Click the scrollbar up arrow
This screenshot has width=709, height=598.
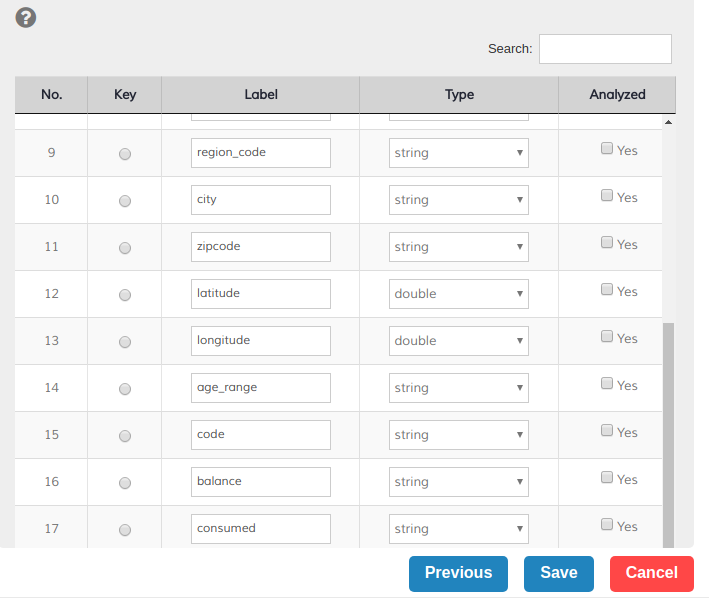click(x=668, y=123)
